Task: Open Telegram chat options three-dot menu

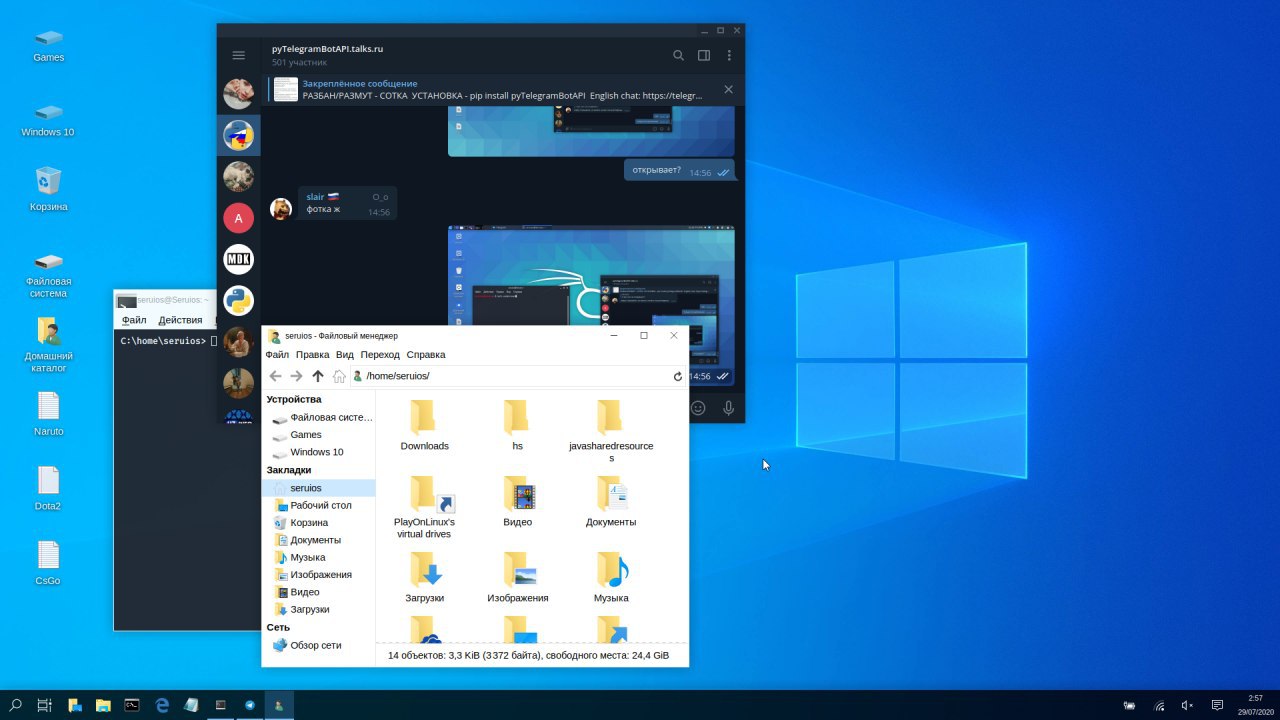Action: [x=729, y=55]
